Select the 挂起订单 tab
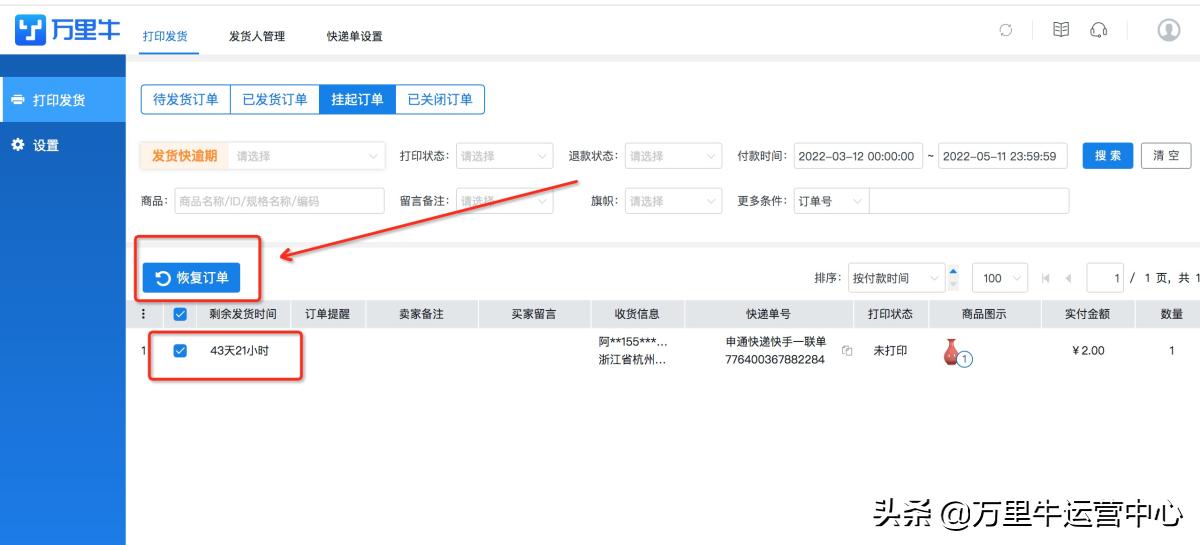 (357, 100)
